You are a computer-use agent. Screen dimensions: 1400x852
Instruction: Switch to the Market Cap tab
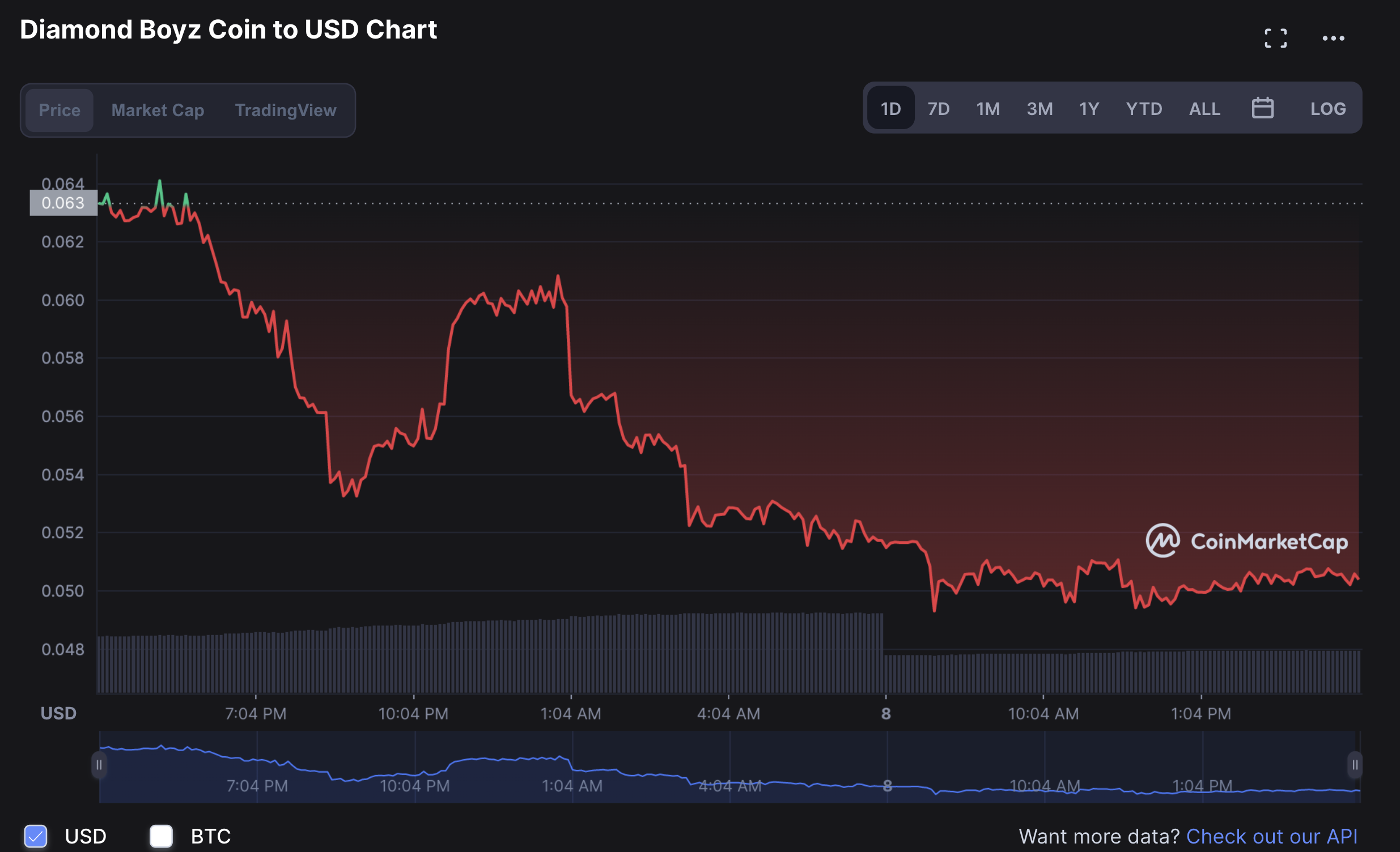click(x=158, y=110)
